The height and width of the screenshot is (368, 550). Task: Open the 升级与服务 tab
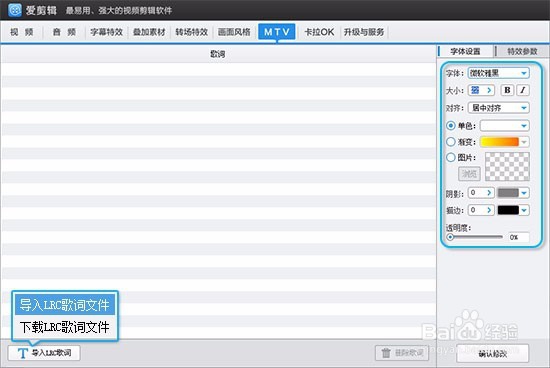tap(364, 32)
